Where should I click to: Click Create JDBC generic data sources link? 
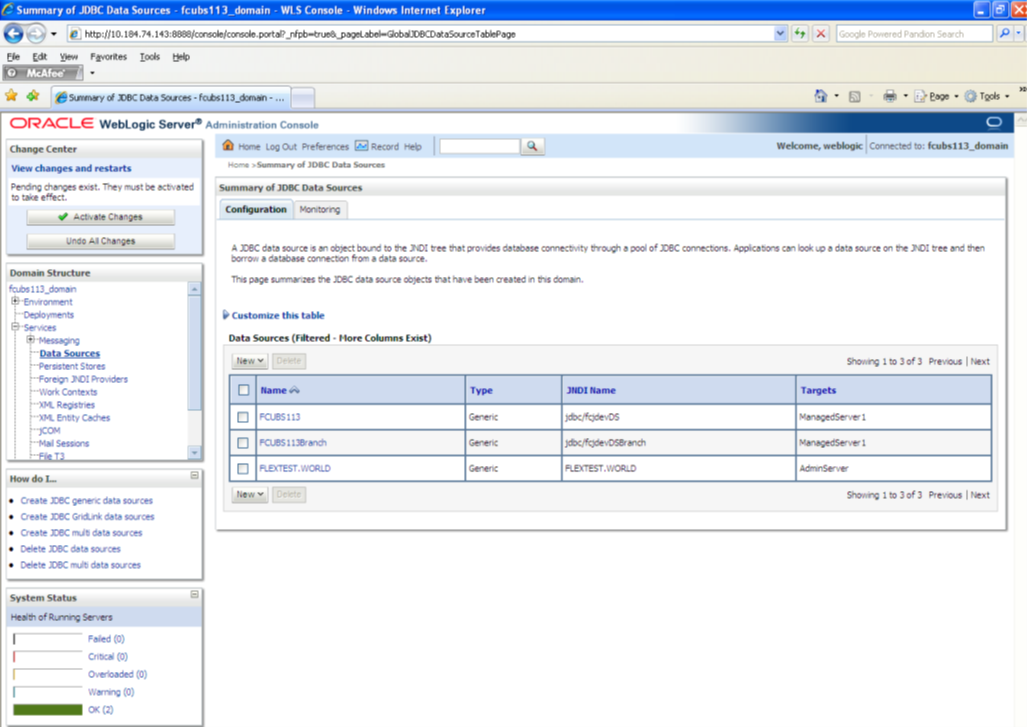[86, 500]
